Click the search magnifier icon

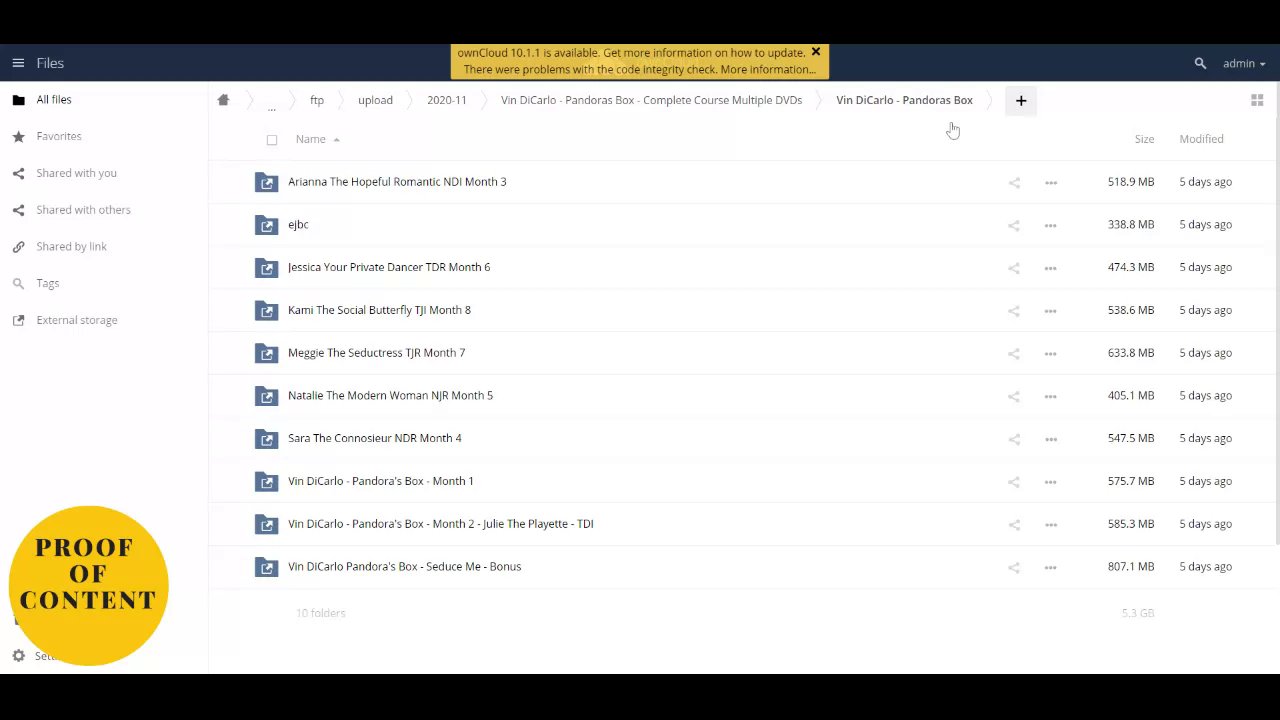1200,63
